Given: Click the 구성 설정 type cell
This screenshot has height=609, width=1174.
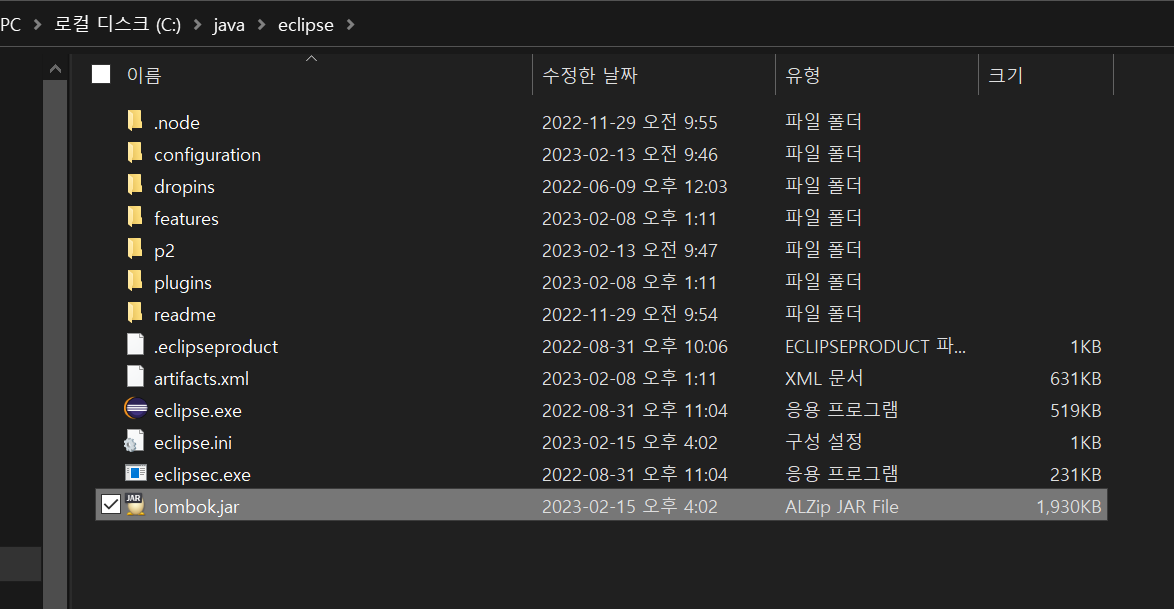Looking at the screenshot, I should click(824, 441).
